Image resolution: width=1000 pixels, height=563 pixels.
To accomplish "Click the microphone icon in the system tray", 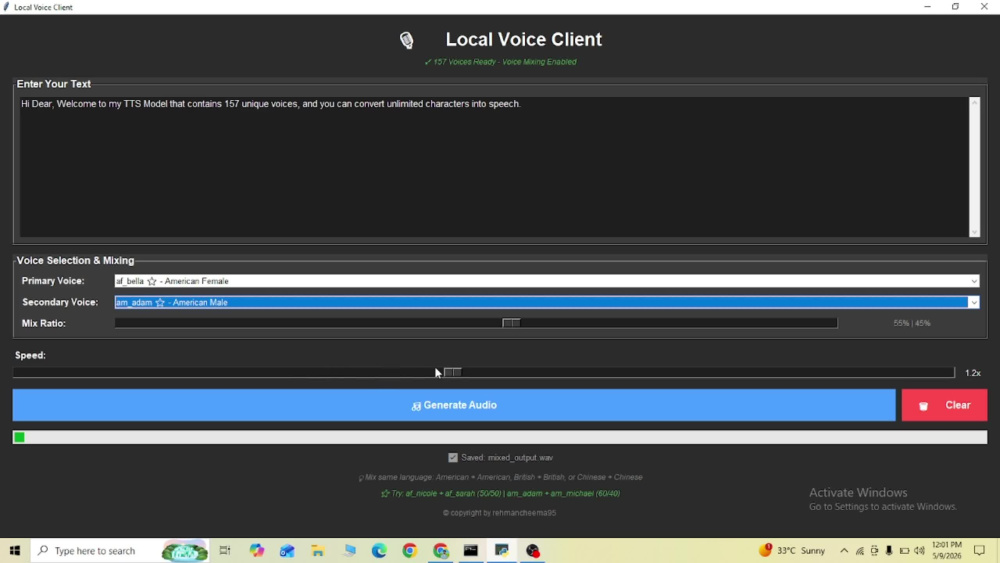I will point(889,551).
